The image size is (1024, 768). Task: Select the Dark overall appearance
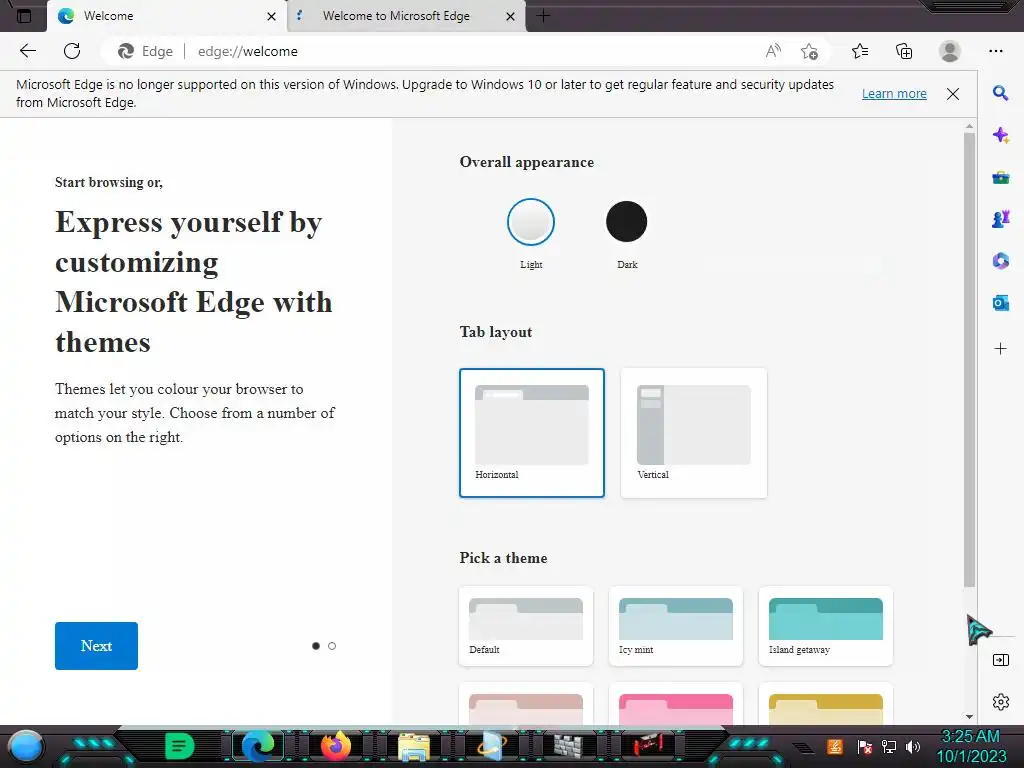[x=626, y=222]
